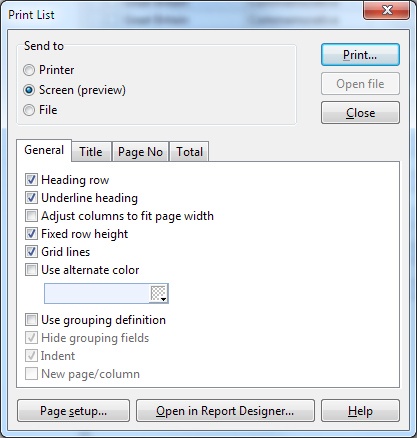Uncheck the Heading row checkbox
Screen dimensions: 417x438
point(31,180)
